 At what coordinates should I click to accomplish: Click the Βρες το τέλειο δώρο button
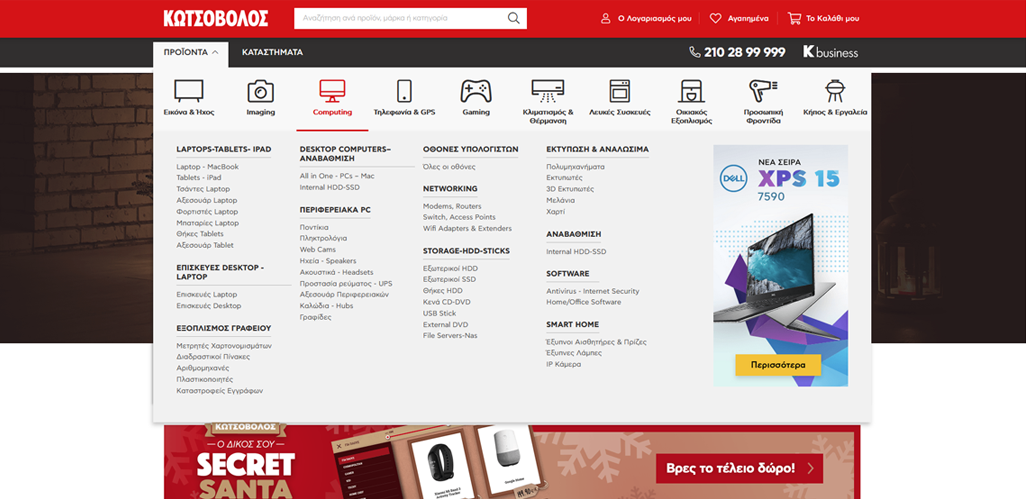(x=739, y=467)
